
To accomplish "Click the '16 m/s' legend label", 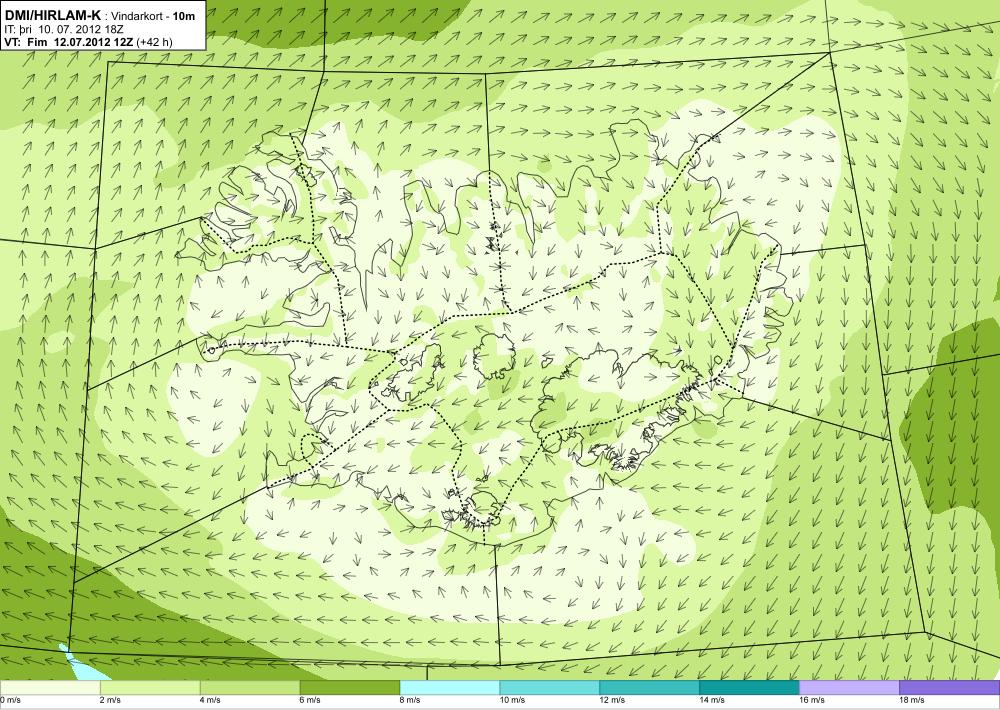I will pos(812,700).
